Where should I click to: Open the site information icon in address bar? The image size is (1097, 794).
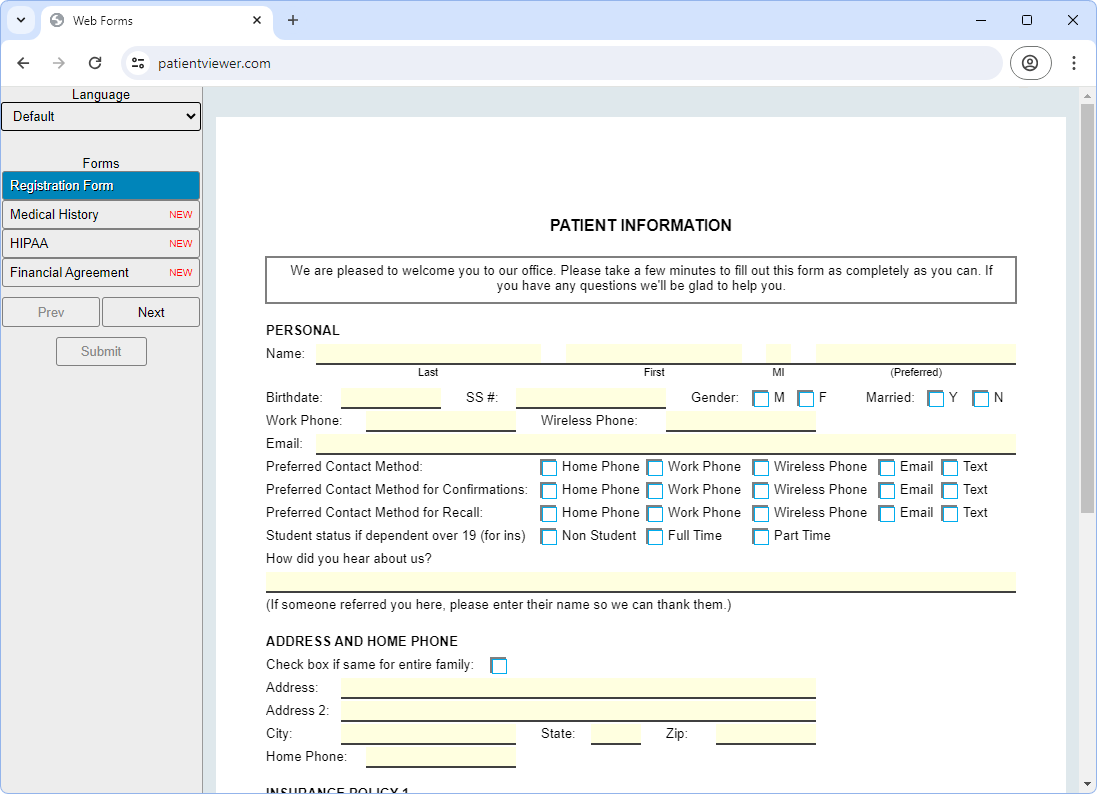pyautogui.click(x=139, y=63)
